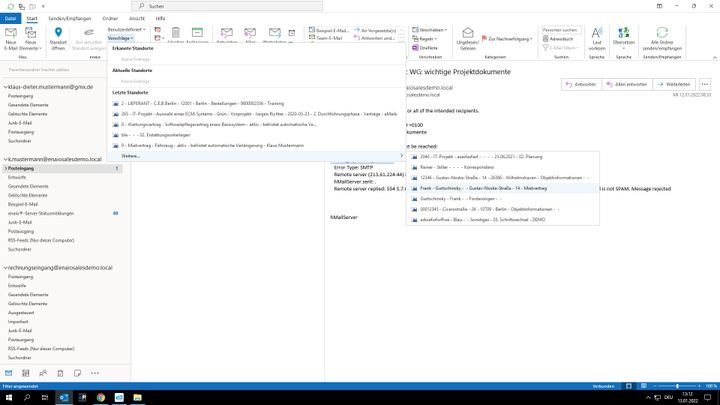This screenshot has width=720, height=405.
Task: Collapse the klaus-dieter.mustermann@gmx.de account
Action: [5, 87]
